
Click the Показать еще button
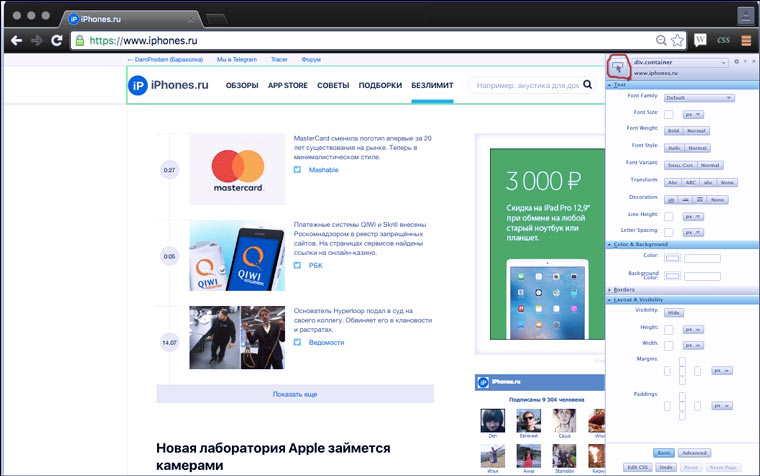click(295, 394)
